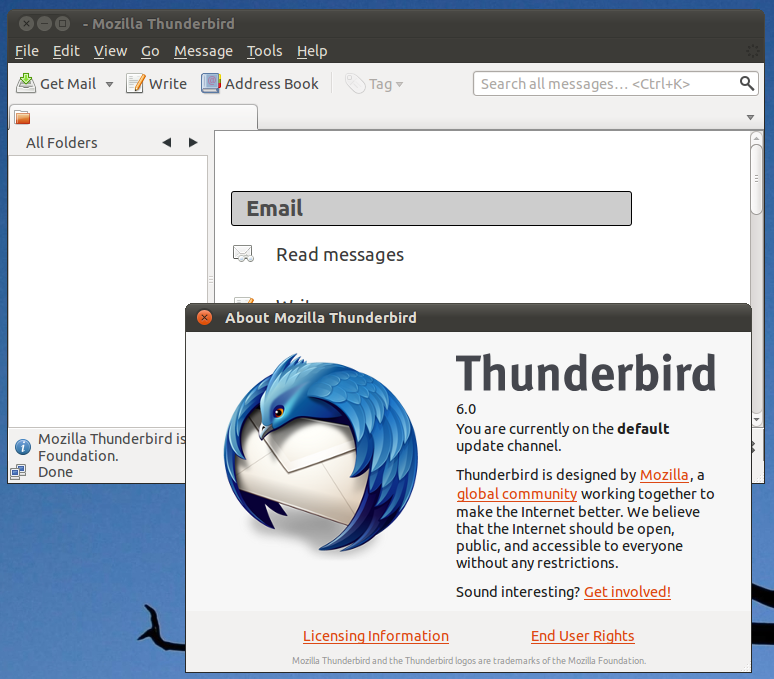Click the Write toolbar button label

(x=168, y=84)
